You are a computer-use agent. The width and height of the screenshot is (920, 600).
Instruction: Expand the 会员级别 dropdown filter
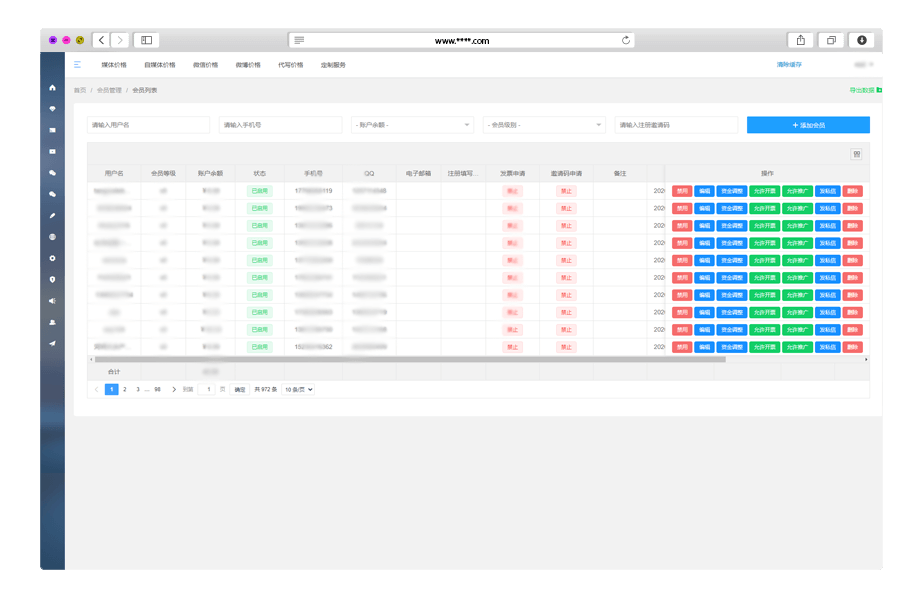pos(544,125)
